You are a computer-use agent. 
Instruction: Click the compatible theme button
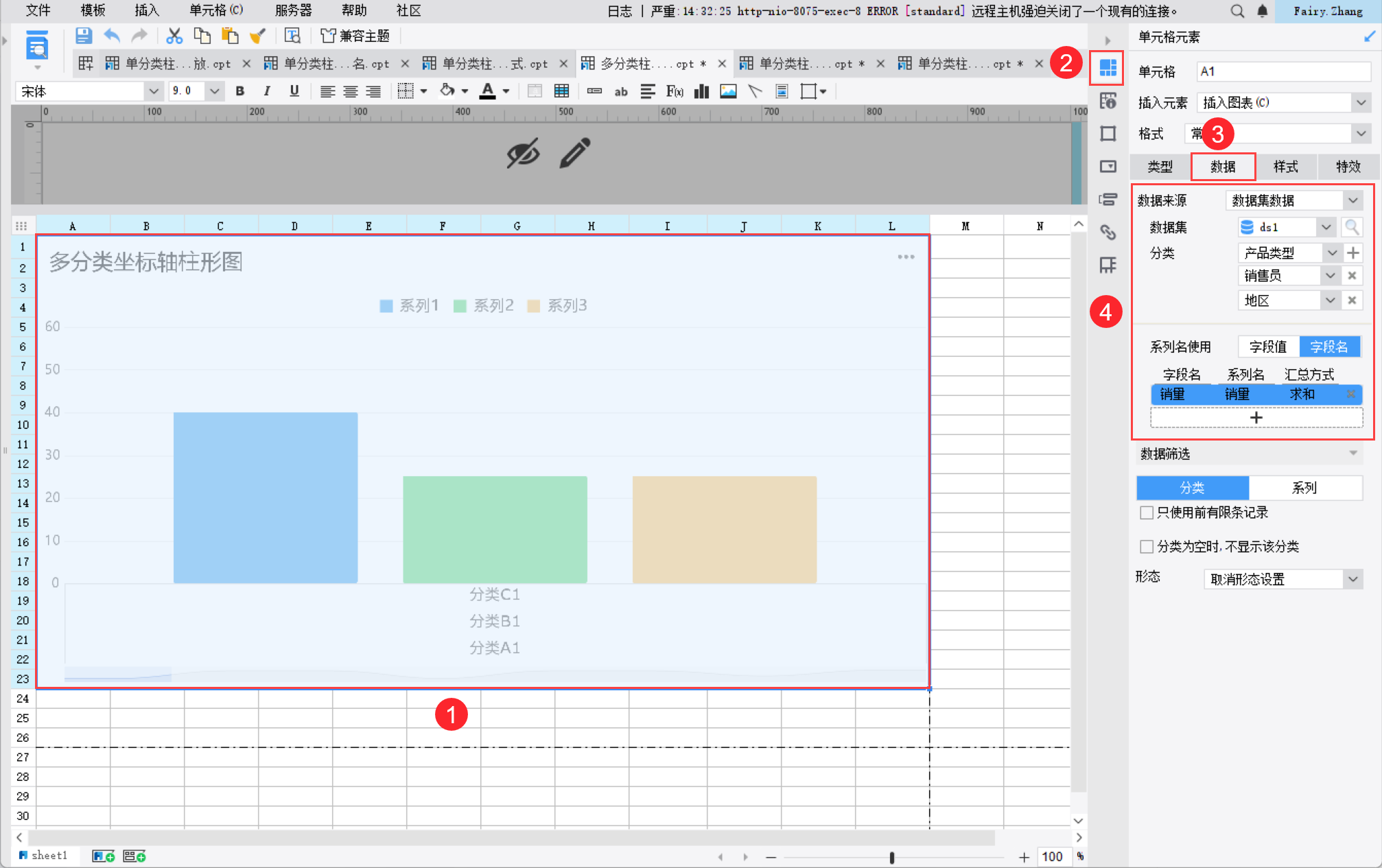click(x=355, y=36)
